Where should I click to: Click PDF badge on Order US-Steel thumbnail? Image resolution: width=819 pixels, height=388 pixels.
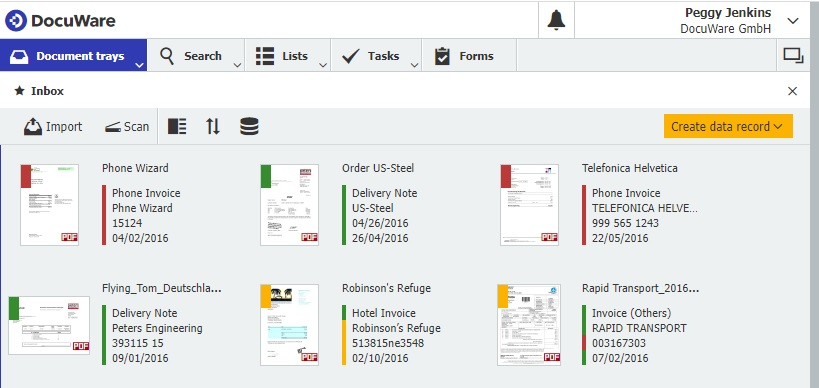click(x=310, y=237)
